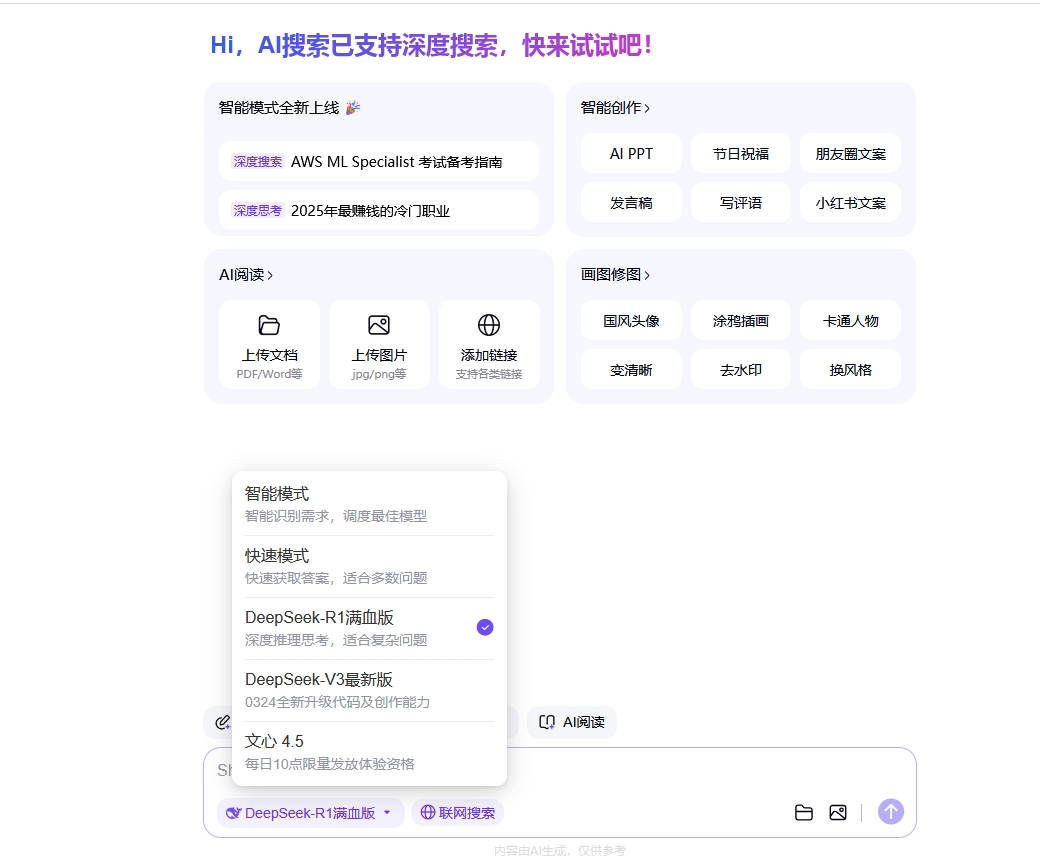Screen dimensions: 1040x862
Task: Click the purple send arrow button
Action: 891,812
